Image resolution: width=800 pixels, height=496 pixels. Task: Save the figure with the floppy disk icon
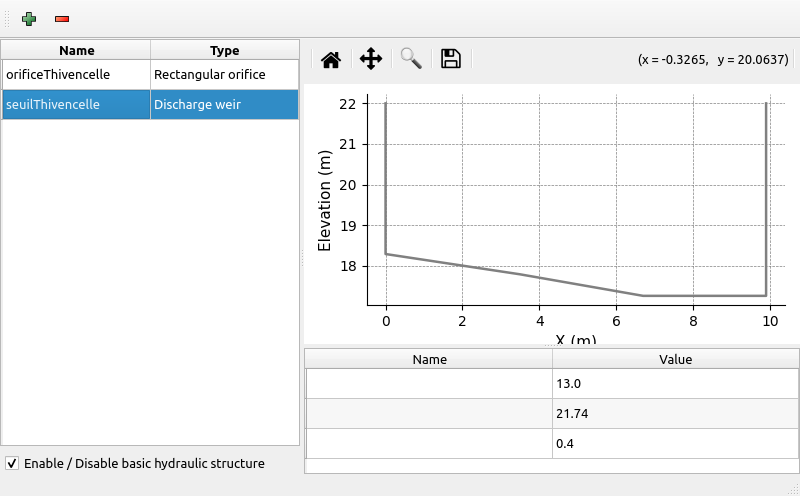pyautogui.click(x=451, y=59)
